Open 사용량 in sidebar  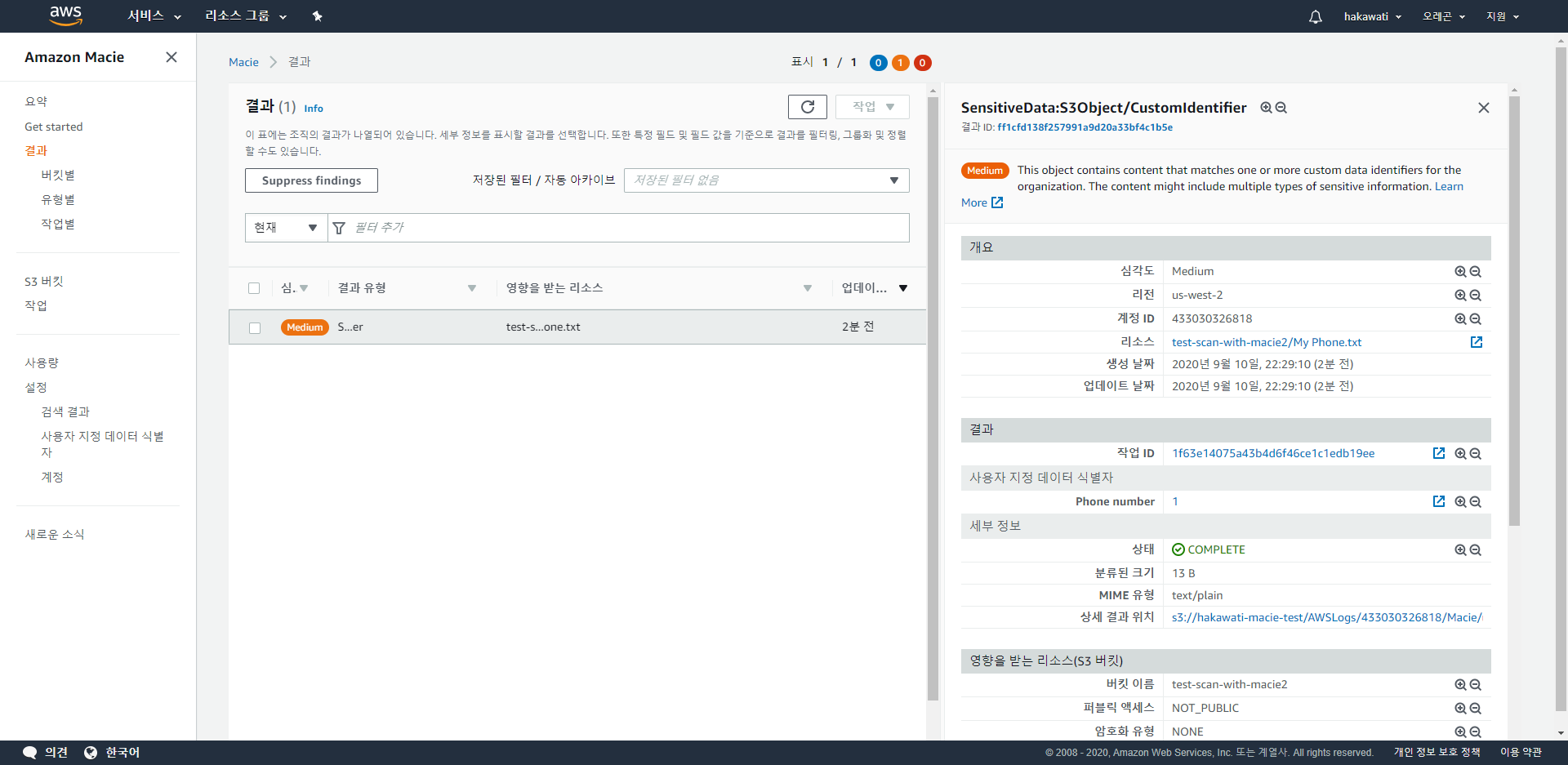[x=42, y=362]
